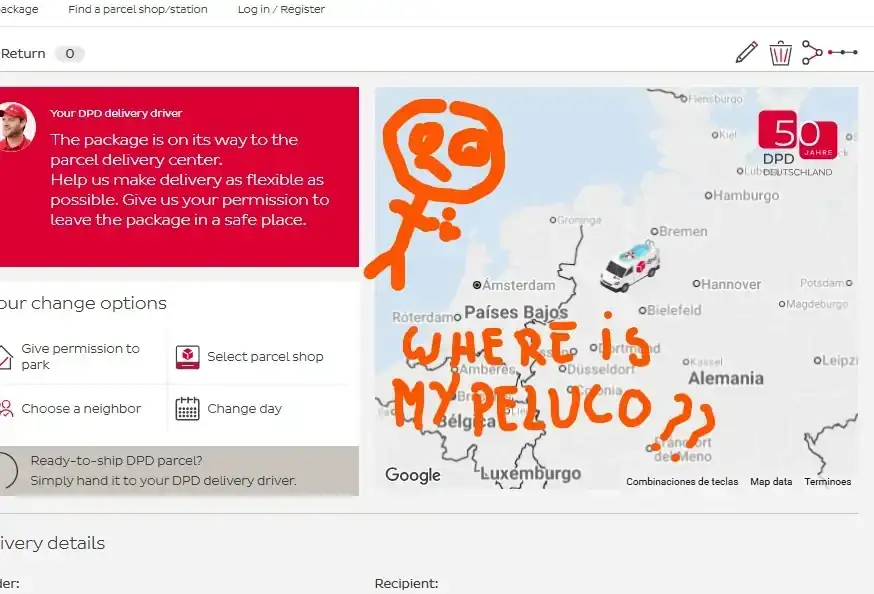This screenshot has width=874, height=594.
Task: Click Your DPD delivery driver heading
Action: [x=116, y=113]
